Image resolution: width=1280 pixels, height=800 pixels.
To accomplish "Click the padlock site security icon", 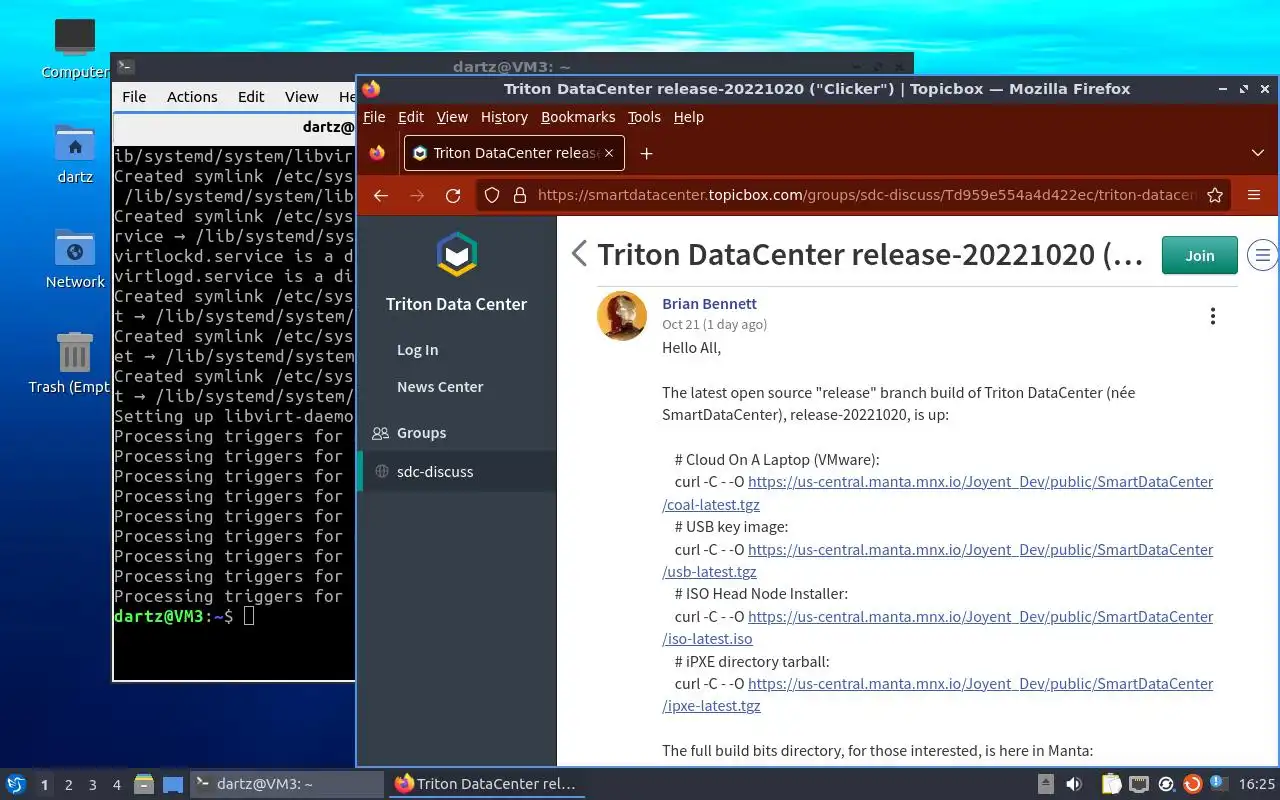I will coord(519,195).
